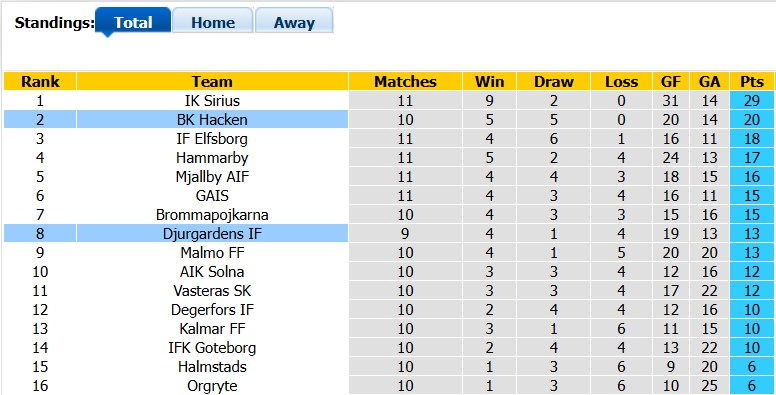This screenshot has height=395, width=776.
Task: Click the Matches column header
Action: click(405, 81)
